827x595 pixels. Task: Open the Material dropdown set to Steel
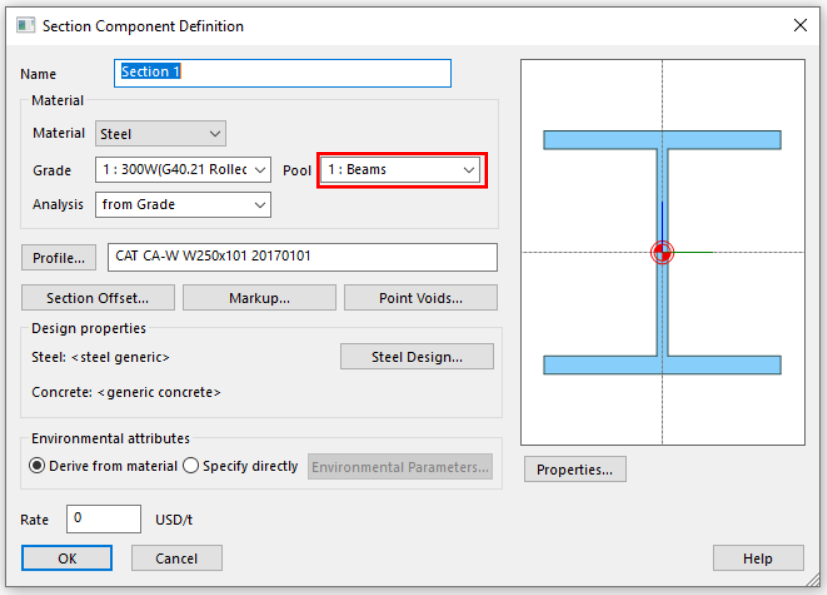click(161, 133)
